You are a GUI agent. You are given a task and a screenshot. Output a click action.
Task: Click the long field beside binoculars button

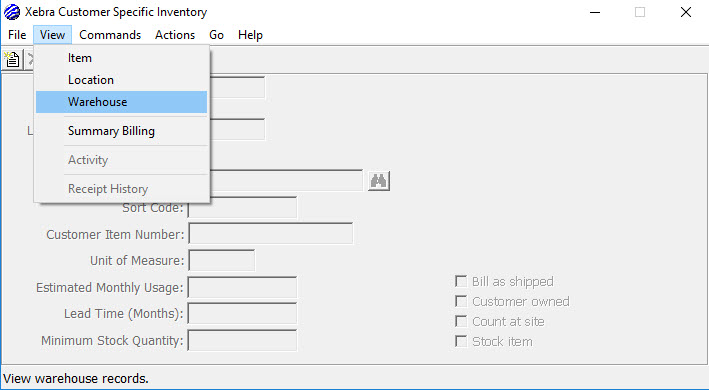click(286, 180)
